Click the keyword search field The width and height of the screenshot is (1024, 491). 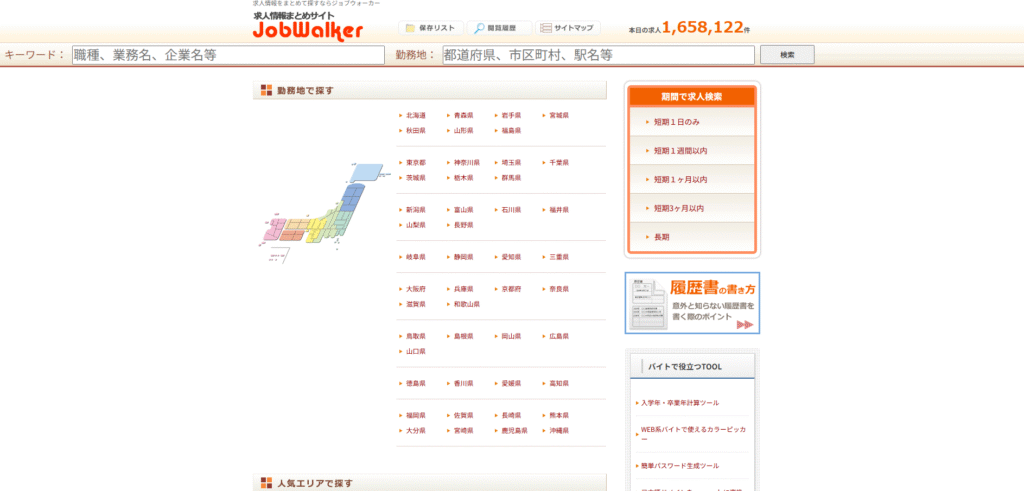click(x=228, y=55)
